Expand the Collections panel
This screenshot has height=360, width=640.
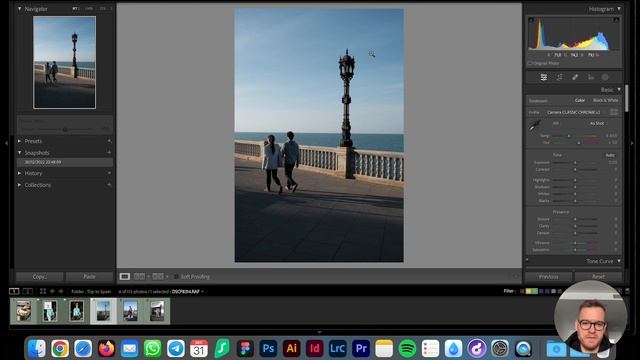pos(19,185)
